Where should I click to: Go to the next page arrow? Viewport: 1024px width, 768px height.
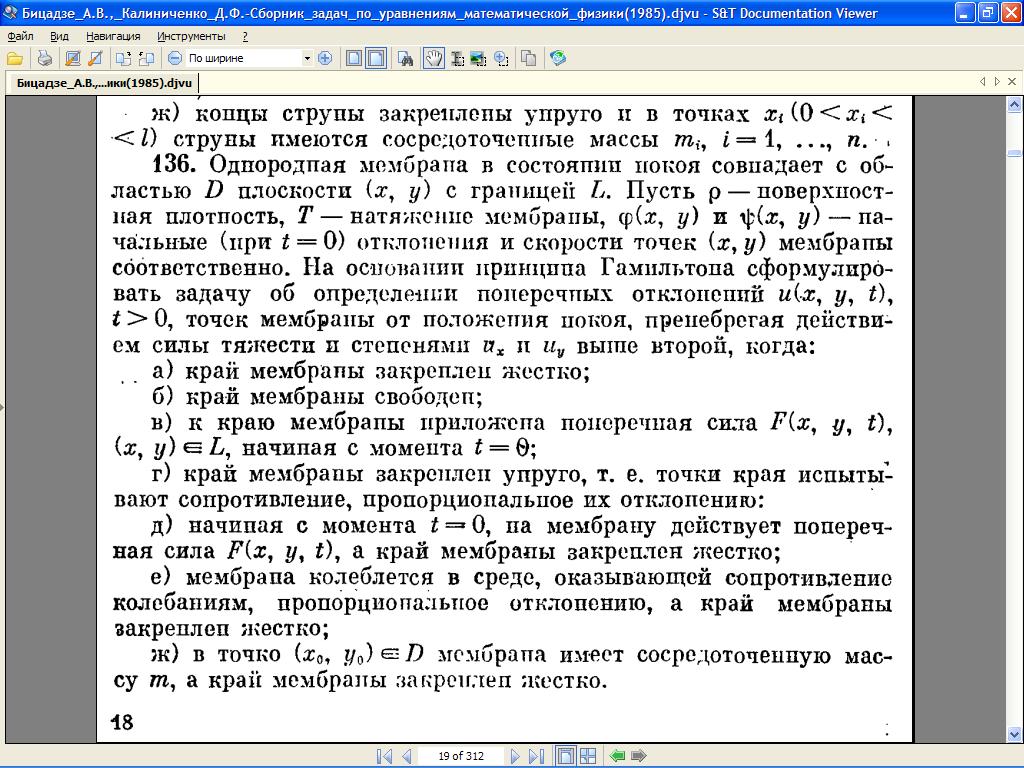tap(515, 756)
